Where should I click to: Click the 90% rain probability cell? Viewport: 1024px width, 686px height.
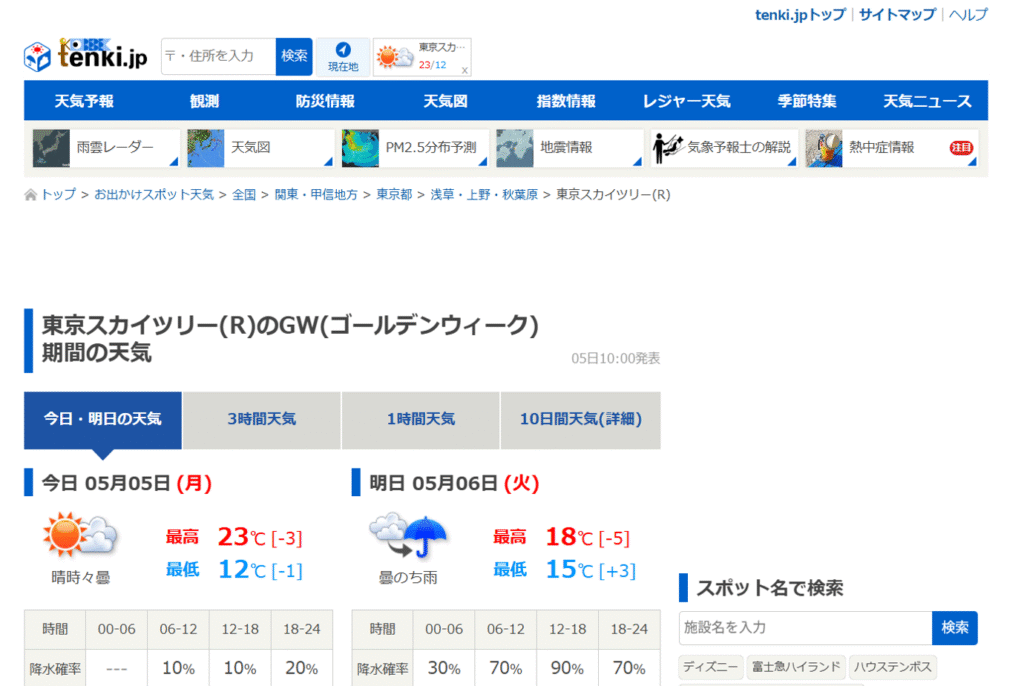pos(567,668)
